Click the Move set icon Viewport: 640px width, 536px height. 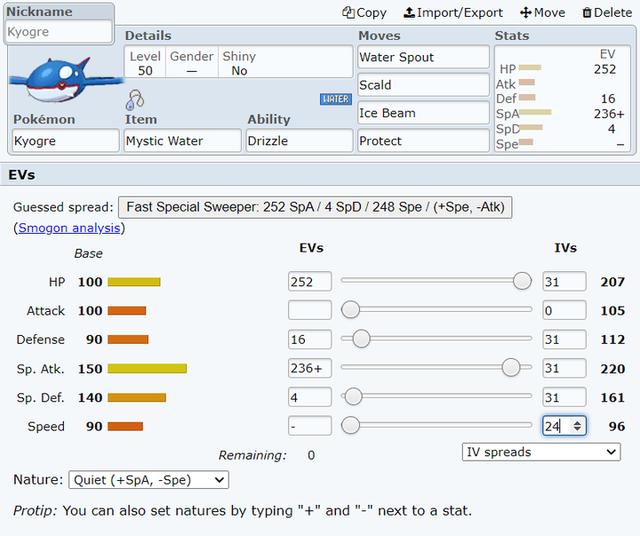click(526, 13)
